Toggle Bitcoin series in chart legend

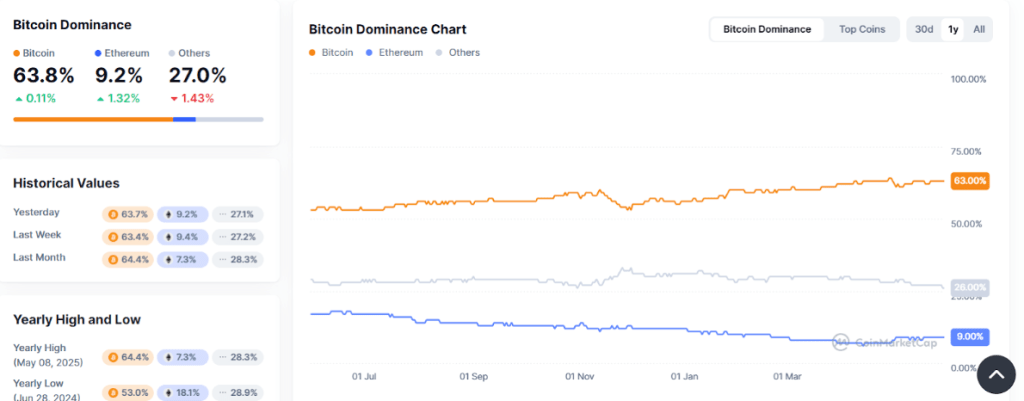tap(331, 53)
